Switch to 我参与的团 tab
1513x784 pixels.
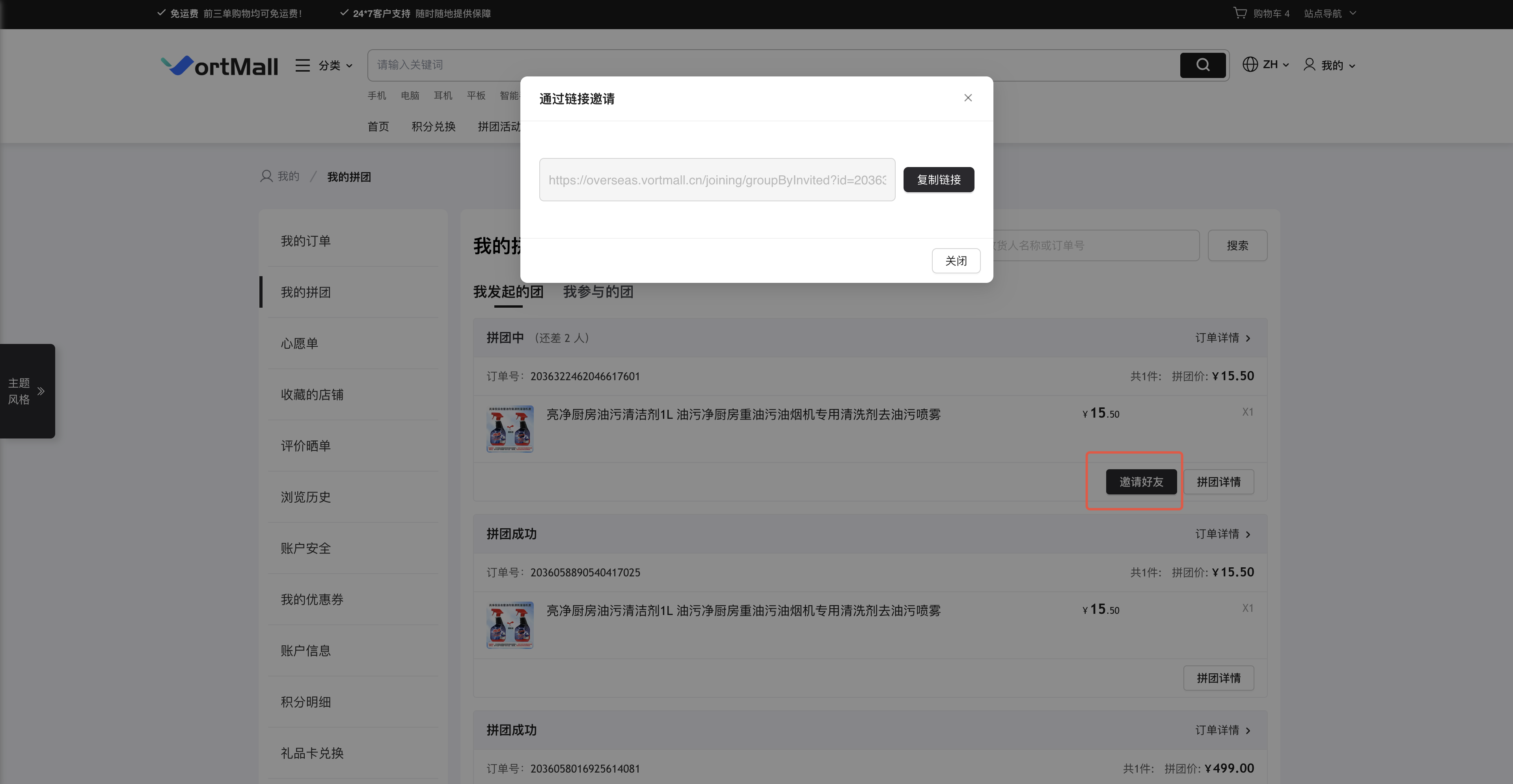click(x=598, y=292)
